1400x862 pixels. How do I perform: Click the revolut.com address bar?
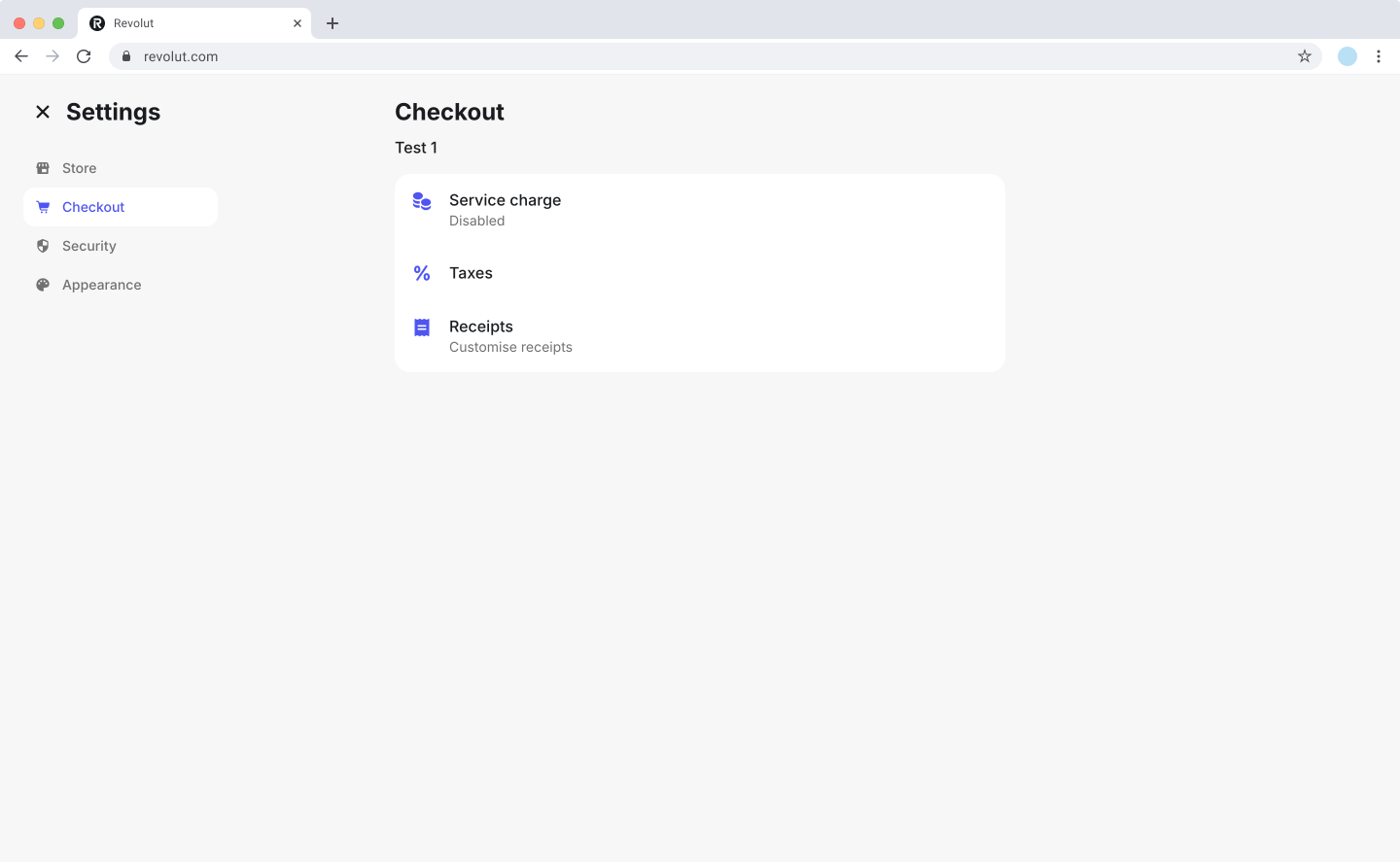(681, 56)
